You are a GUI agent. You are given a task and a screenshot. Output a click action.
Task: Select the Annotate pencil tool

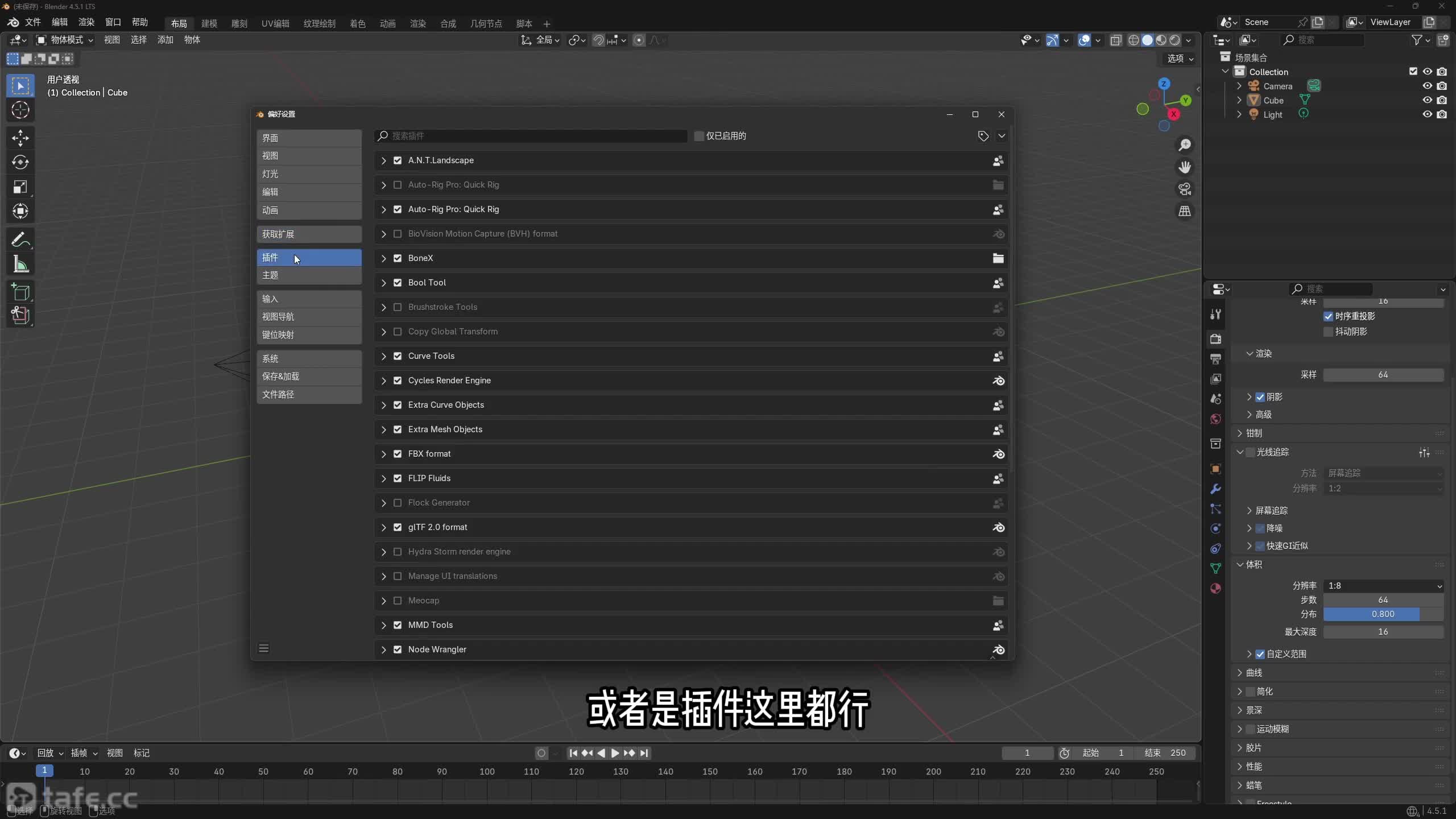click(x=20, y=239)
